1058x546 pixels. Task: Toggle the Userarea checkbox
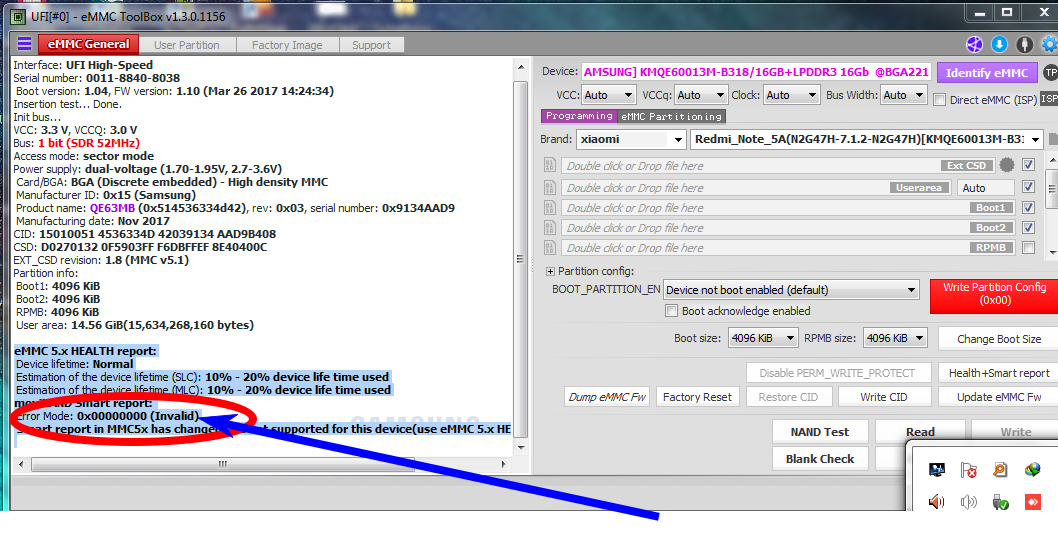[1028, 187]
